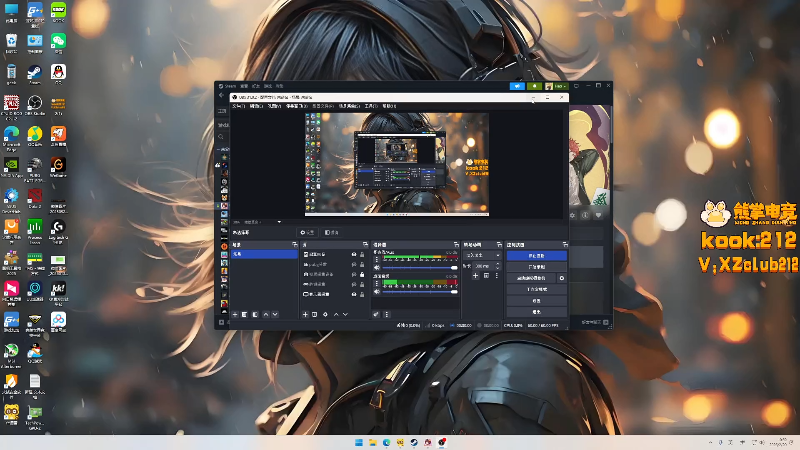The width and height of the screenshot is (800, 450).
Task: Pop out the Audio Mixer dock panel
Action: (x=456, y=245)
